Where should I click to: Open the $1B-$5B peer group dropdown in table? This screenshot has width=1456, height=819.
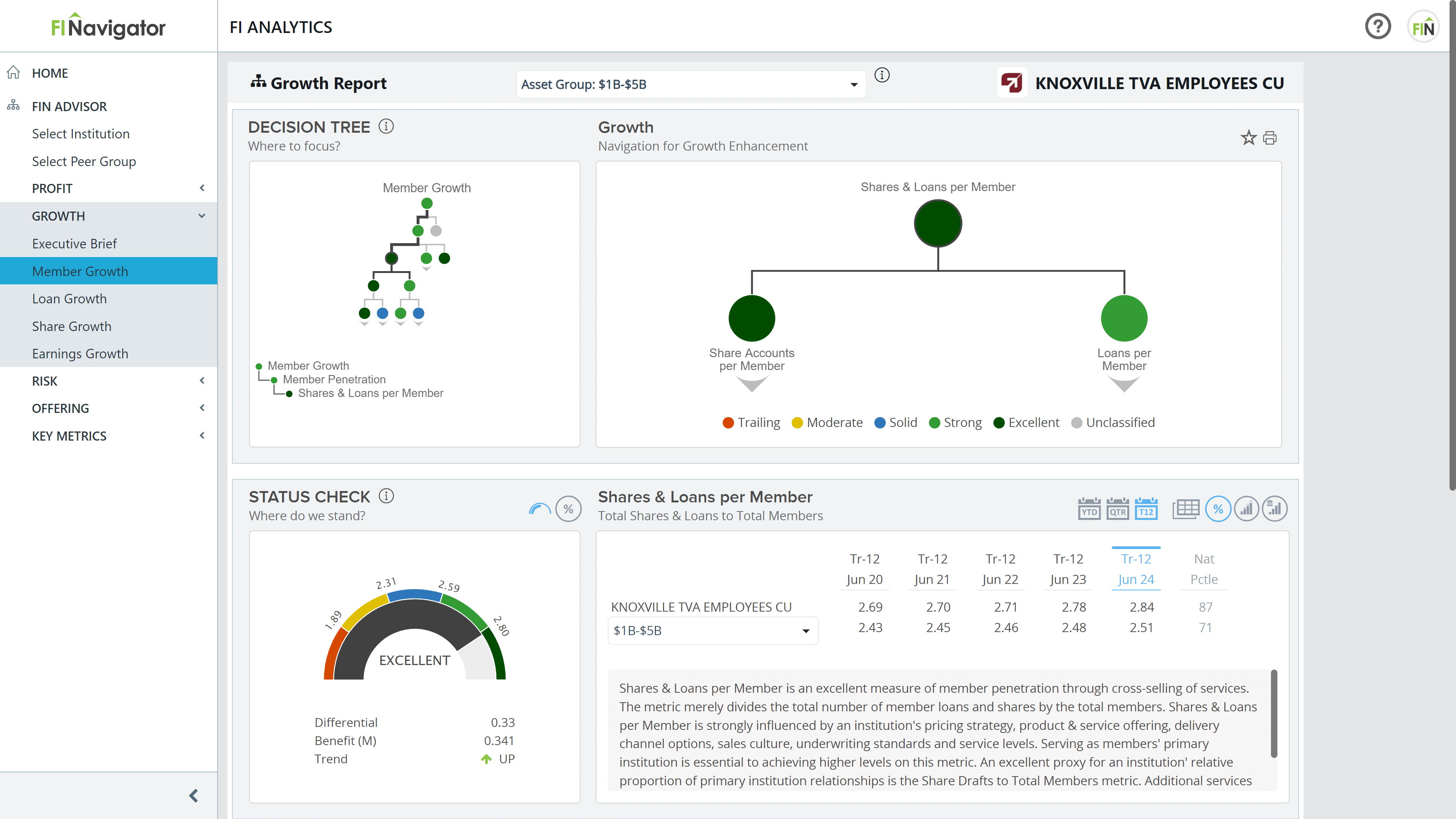tap(713, 630)
